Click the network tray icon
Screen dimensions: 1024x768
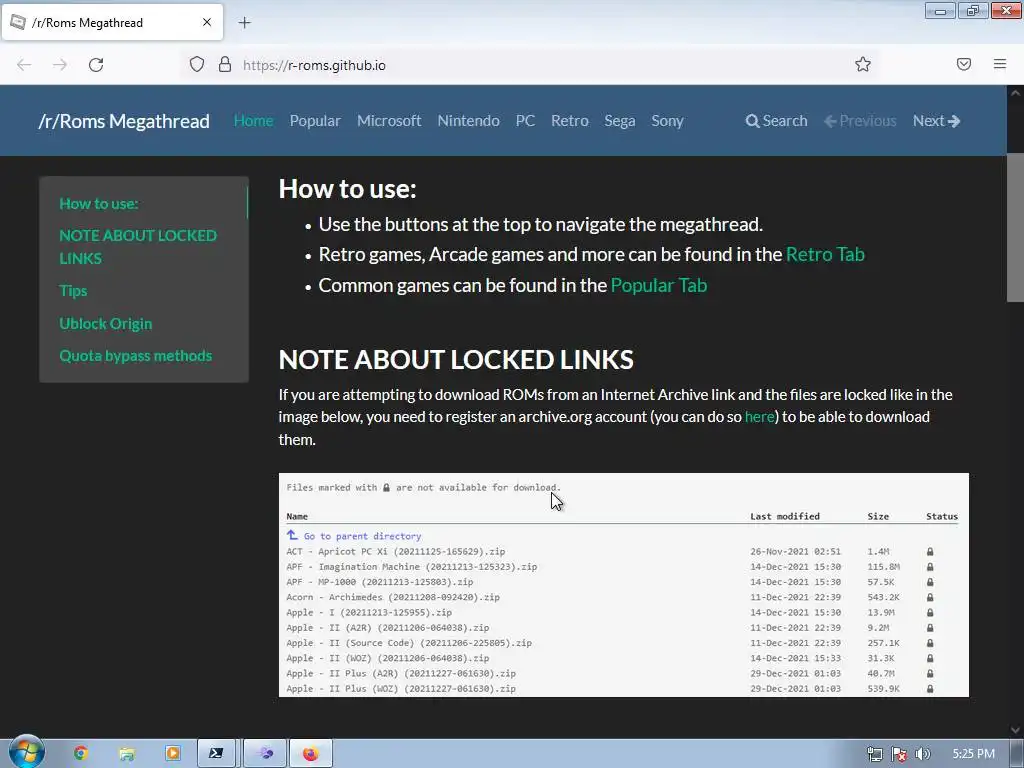tap(875, 754)
